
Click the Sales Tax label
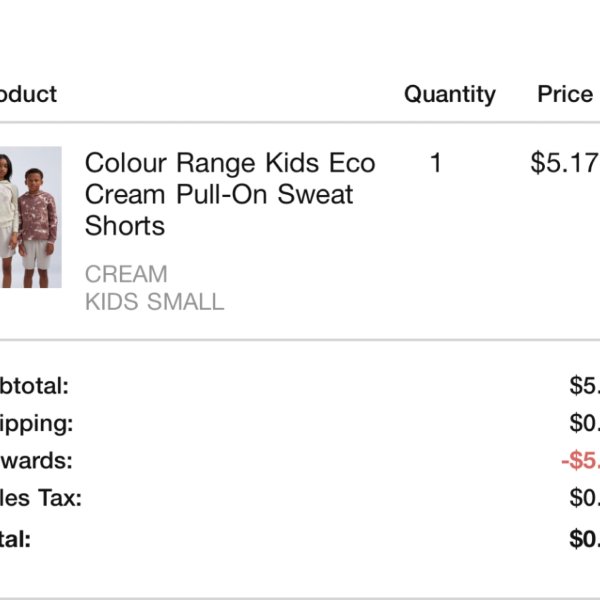41,498
